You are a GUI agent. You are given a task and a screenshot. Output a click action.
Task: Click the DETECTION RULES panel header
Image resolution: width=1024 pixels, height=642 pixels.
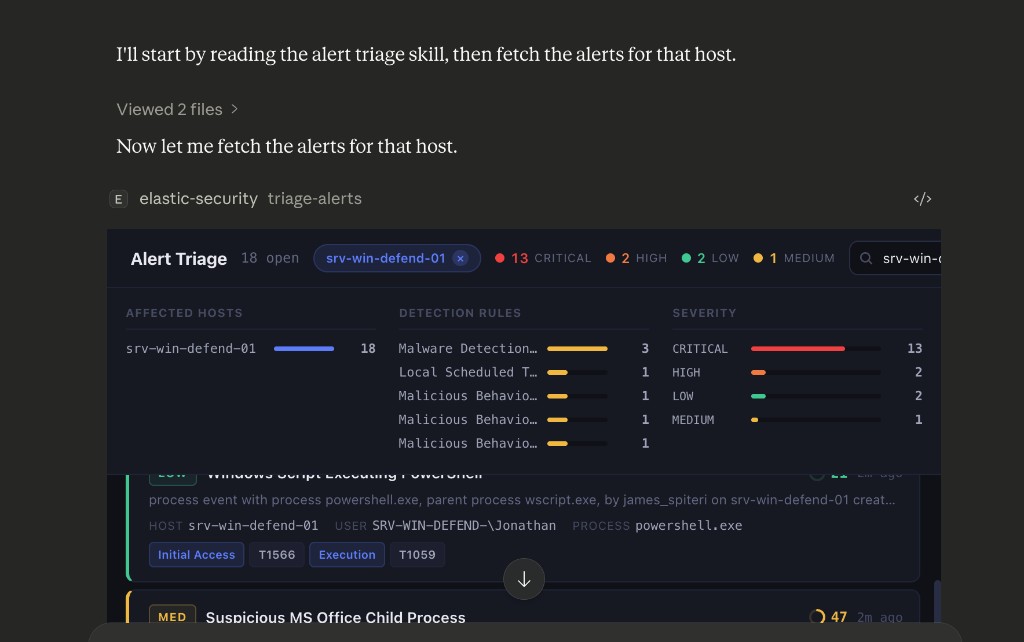[x=460, y=313]
